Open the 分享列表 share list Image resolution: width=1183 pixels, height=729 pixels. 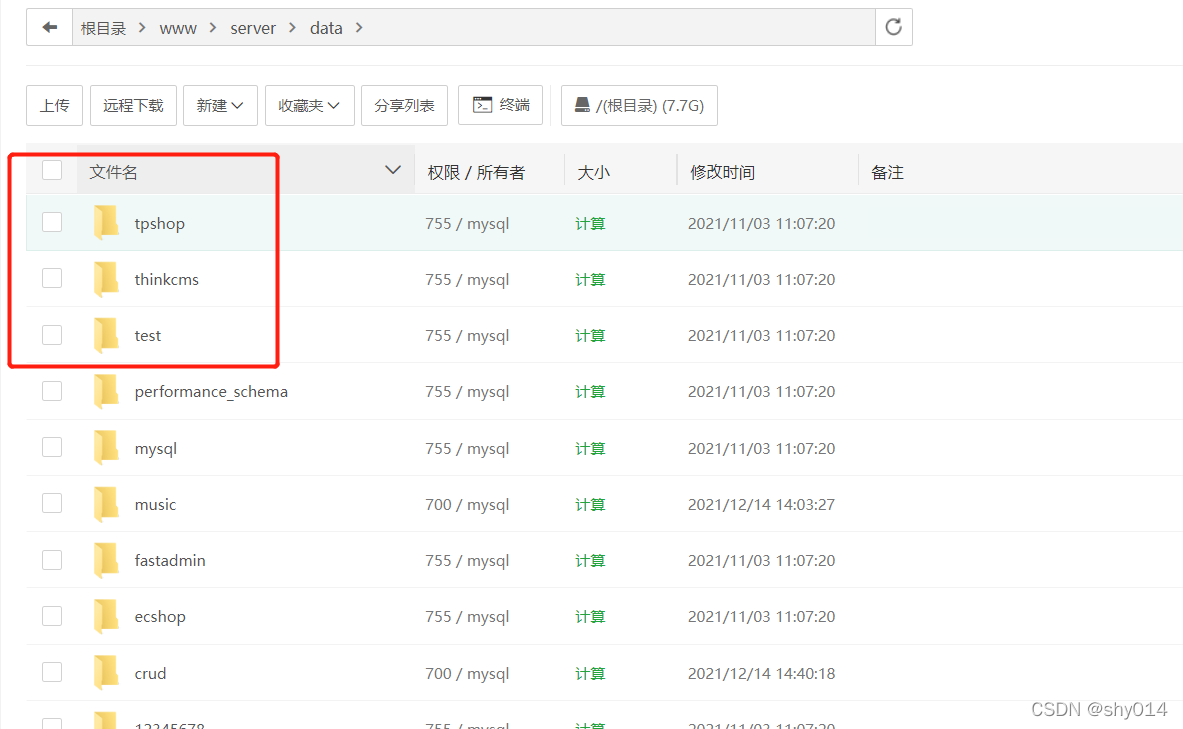coord(404,105)
